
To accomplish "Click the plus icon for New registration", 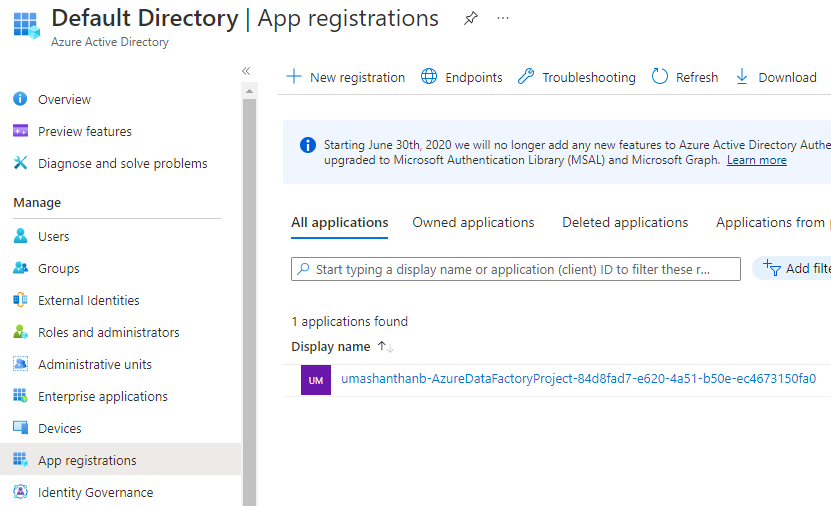I will tap(294, 77).
